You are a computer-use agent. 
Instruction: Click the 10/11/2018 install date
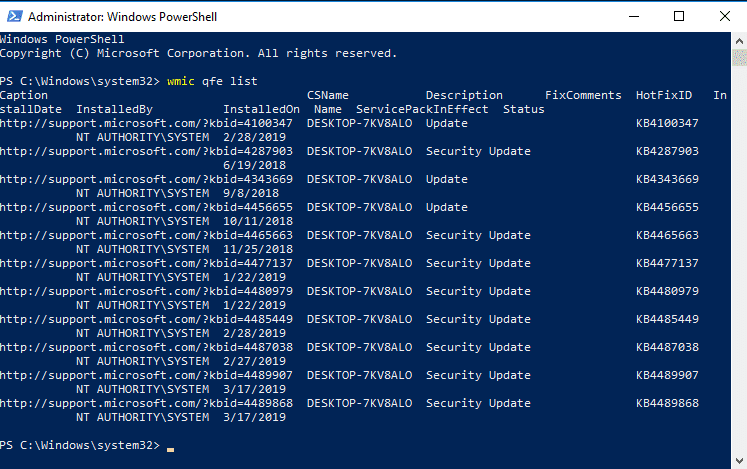(x=258, y=222)
